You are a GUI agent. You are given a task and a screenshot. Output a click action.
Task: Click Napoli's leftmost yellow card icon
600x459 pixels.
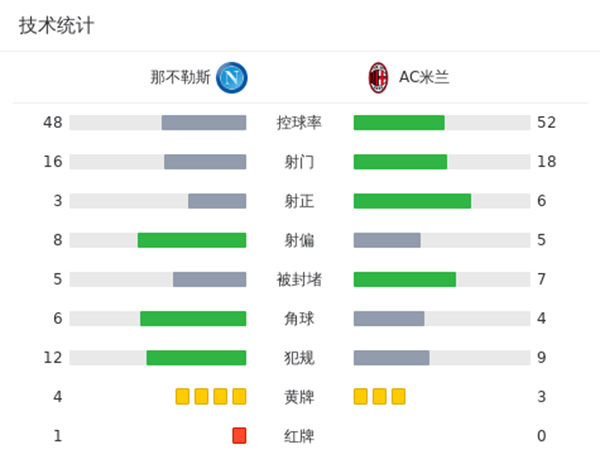click(182, 396)
